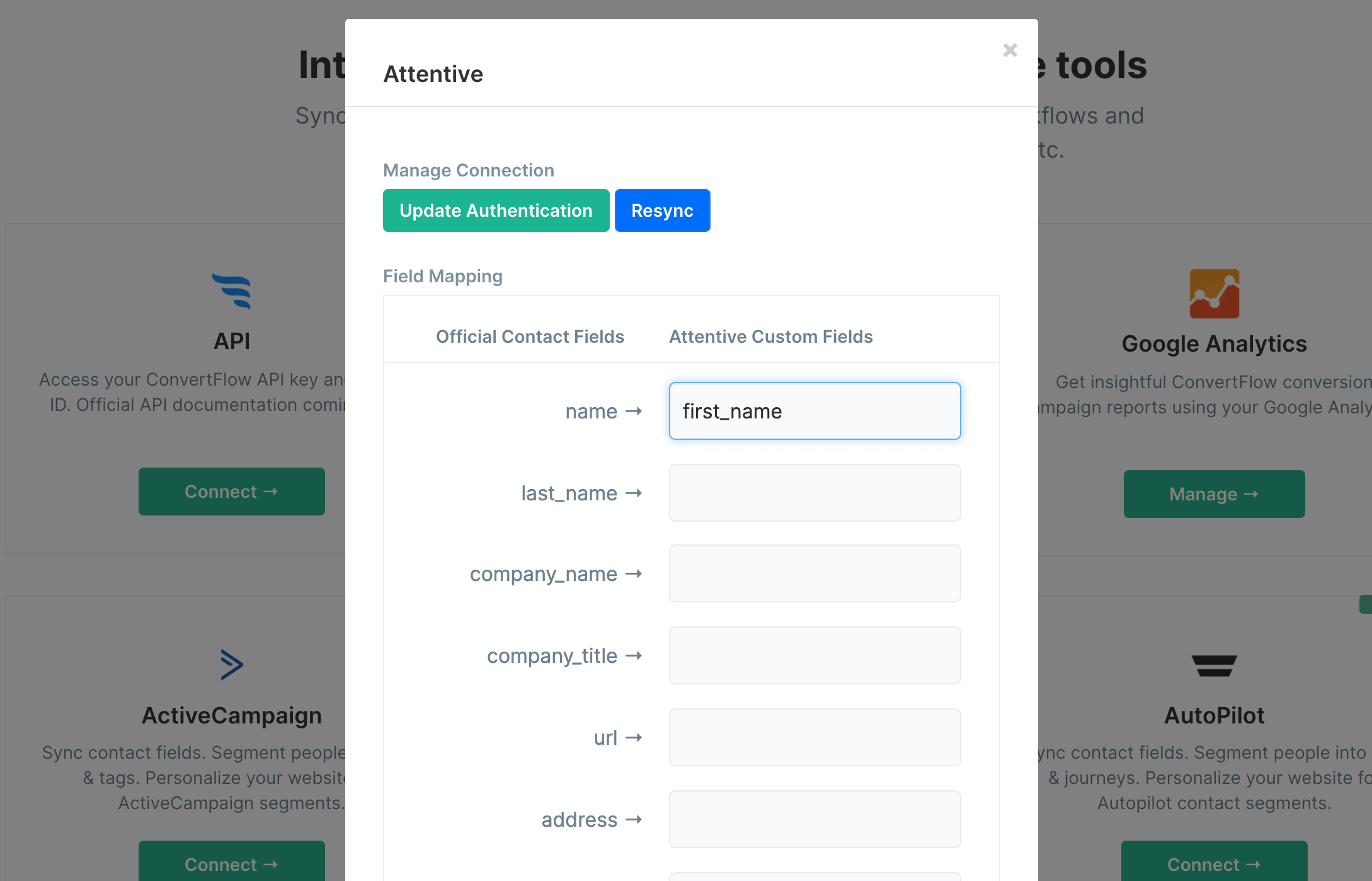Click the API card title
The image size is (1372, 881).
(x=232, y=341)
